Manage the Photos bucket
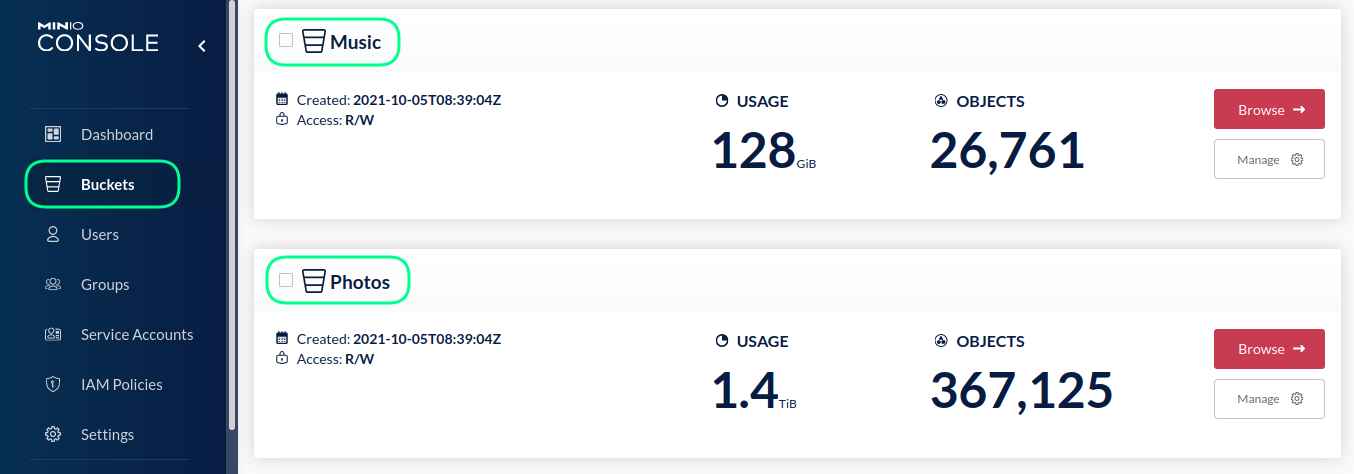Image resolution: width=1354 pixels, height=474 pixels. 1269,399
